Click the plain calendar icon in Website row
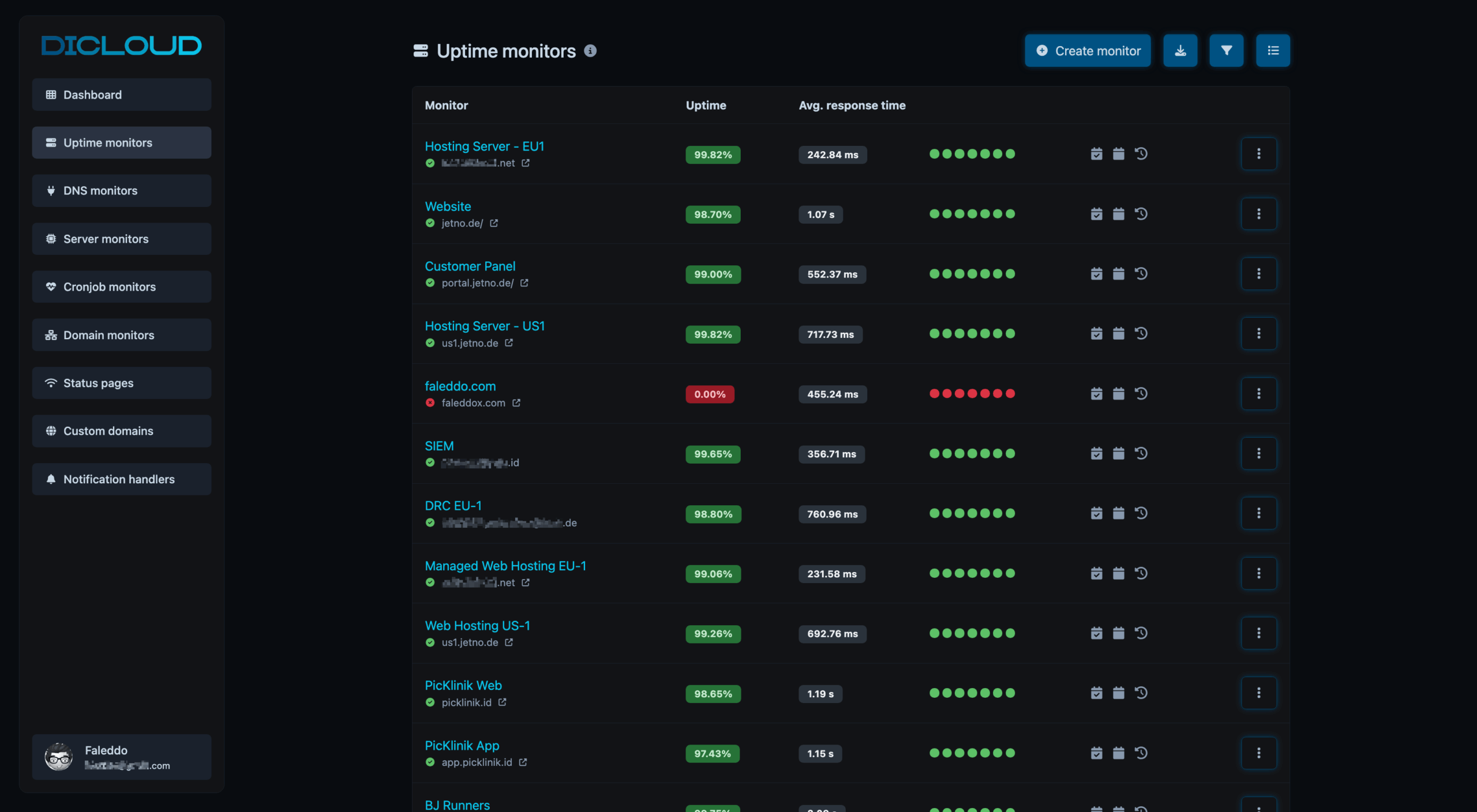The width and height of the screenshot is (1477, 812). (x=1118, y=214)
